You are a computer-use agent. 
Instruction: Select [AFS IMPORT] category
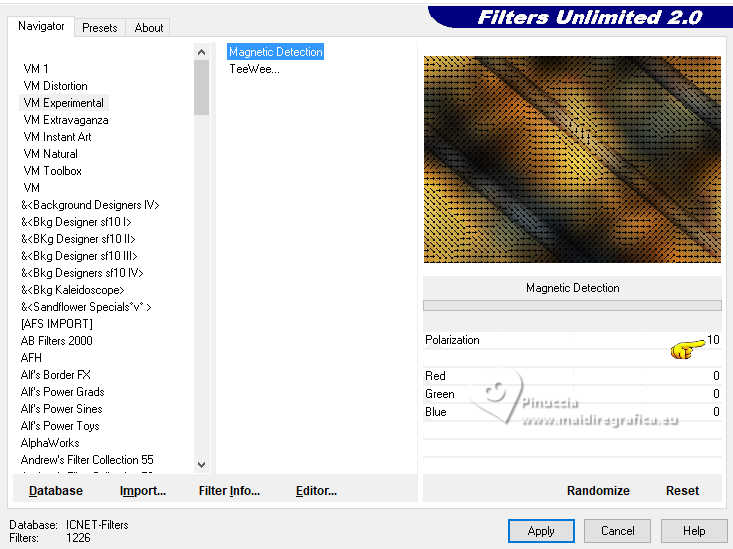coord(57,324)
